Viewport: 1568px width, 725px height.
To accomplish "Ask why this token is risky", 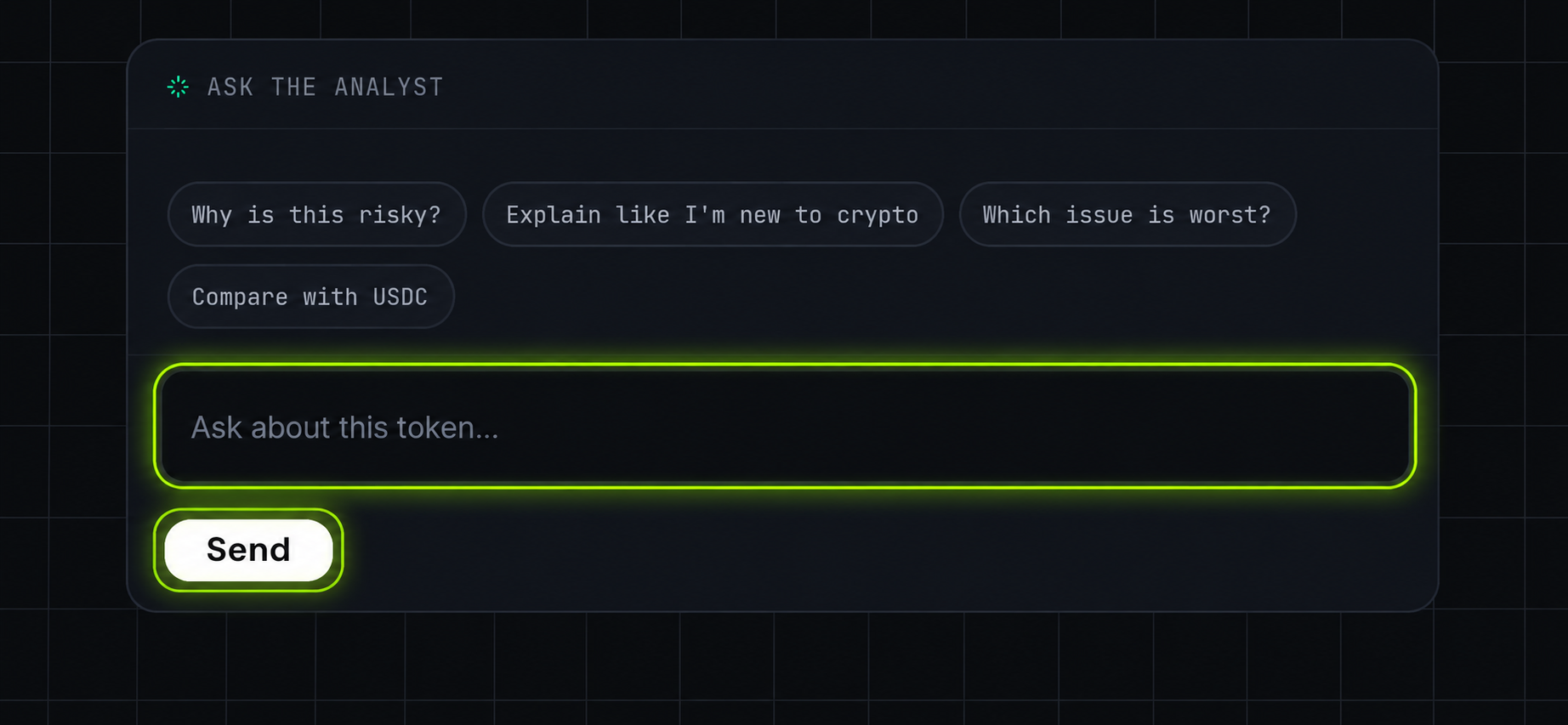I will tap(316, 214).
